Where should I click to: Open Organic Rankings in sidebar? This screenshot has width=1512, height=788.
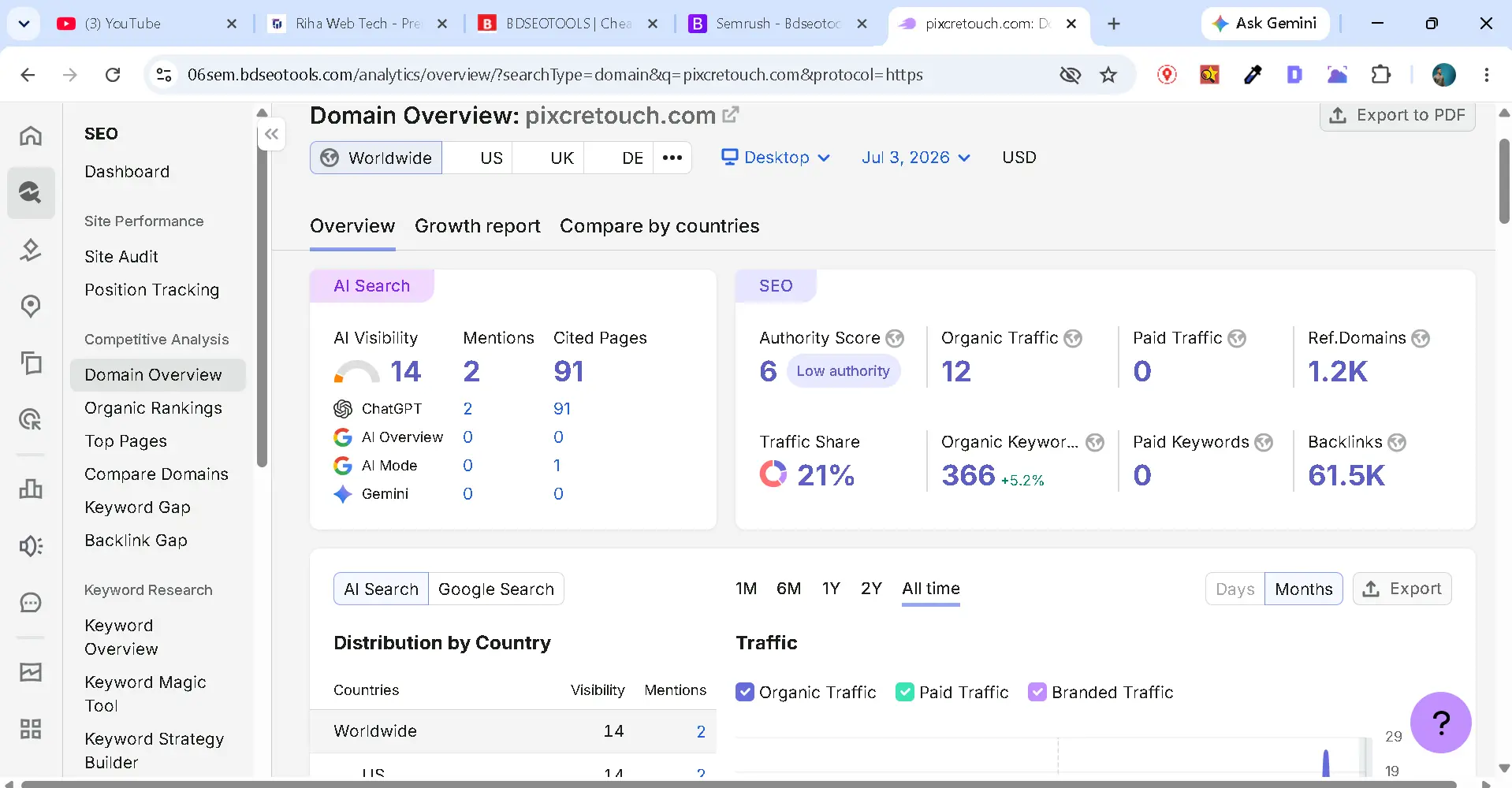(x=154, y=408)
